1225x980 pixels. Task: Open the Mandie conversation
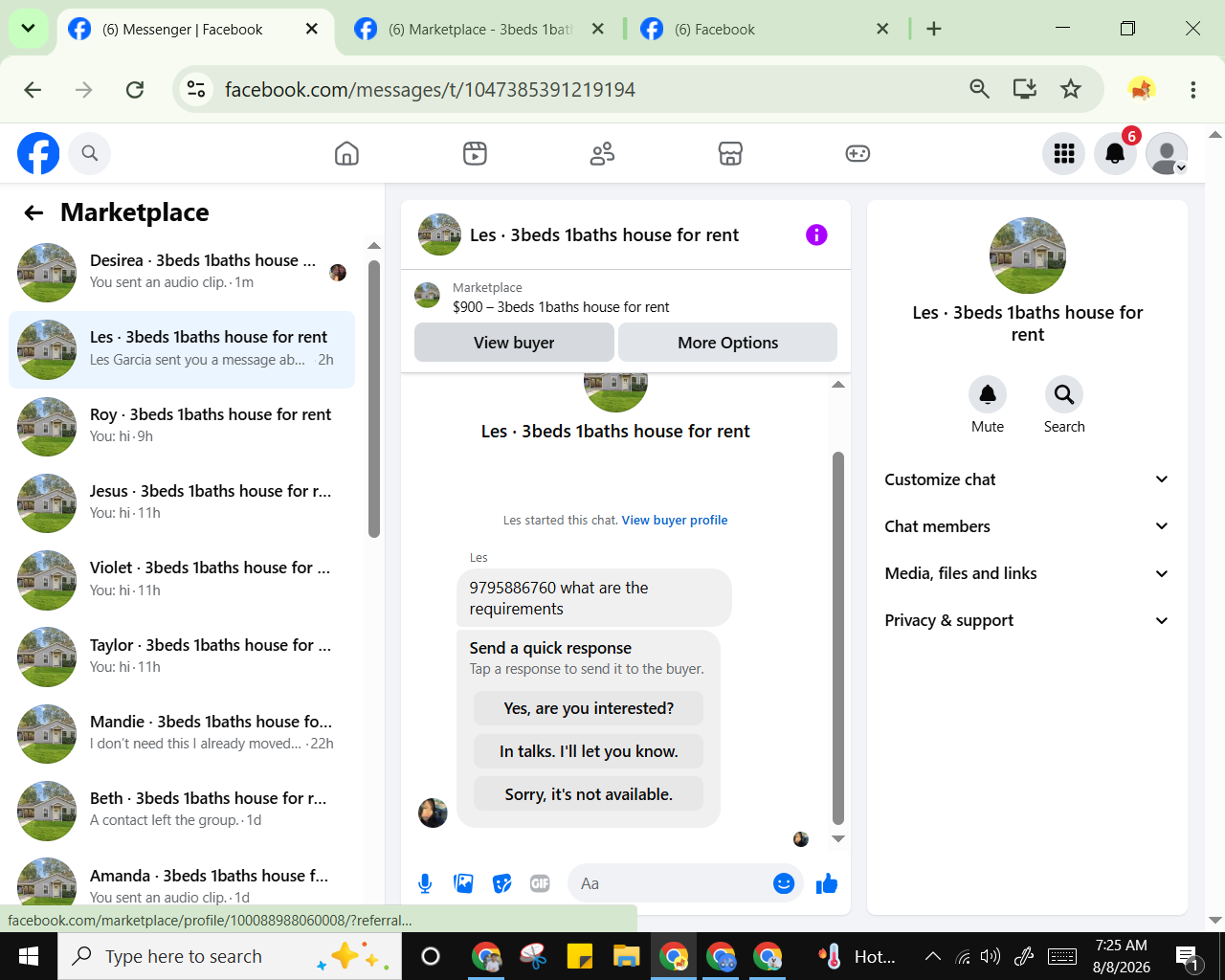tap(182, 733)
